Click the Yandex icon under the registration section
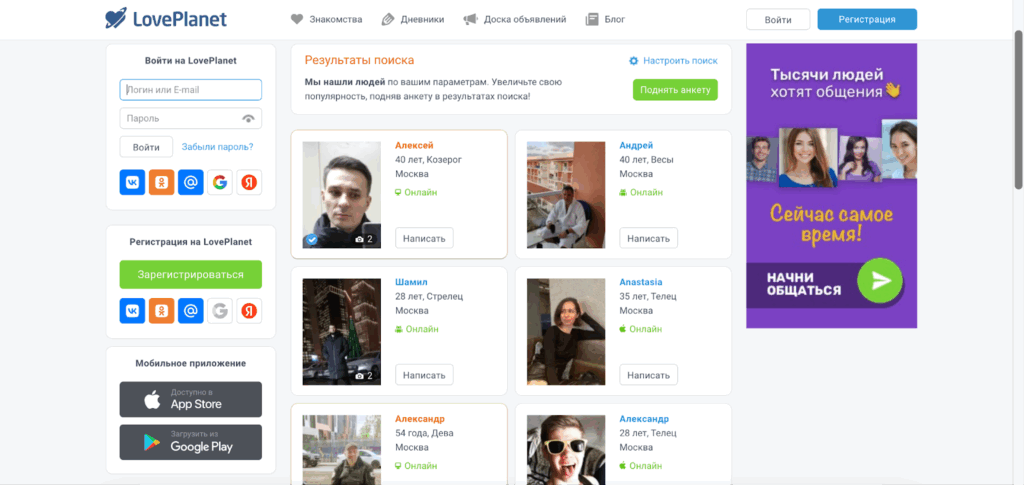 click(249, 311)
